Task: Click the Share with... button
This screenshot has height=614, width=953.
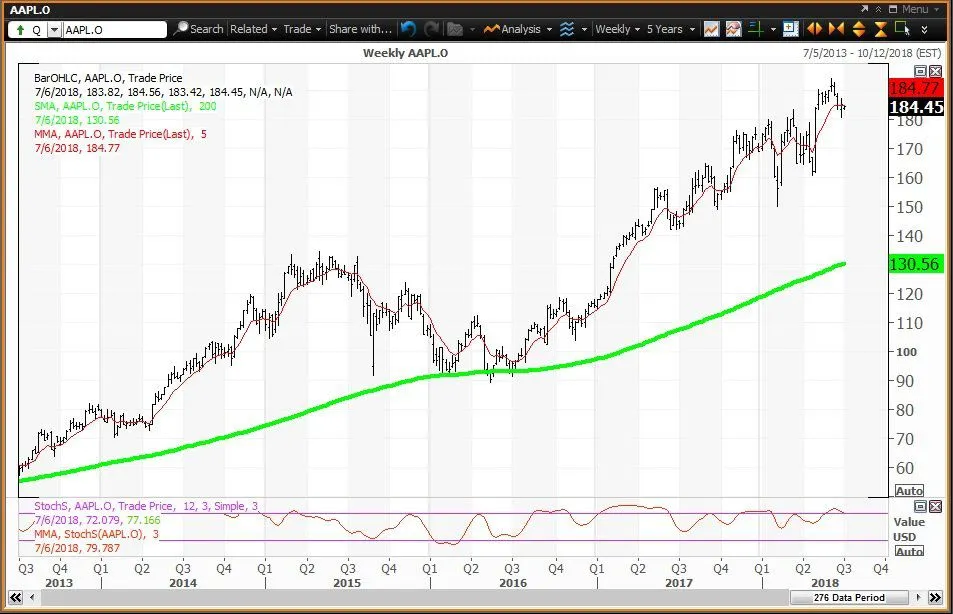Action: (x=362, y=29)
